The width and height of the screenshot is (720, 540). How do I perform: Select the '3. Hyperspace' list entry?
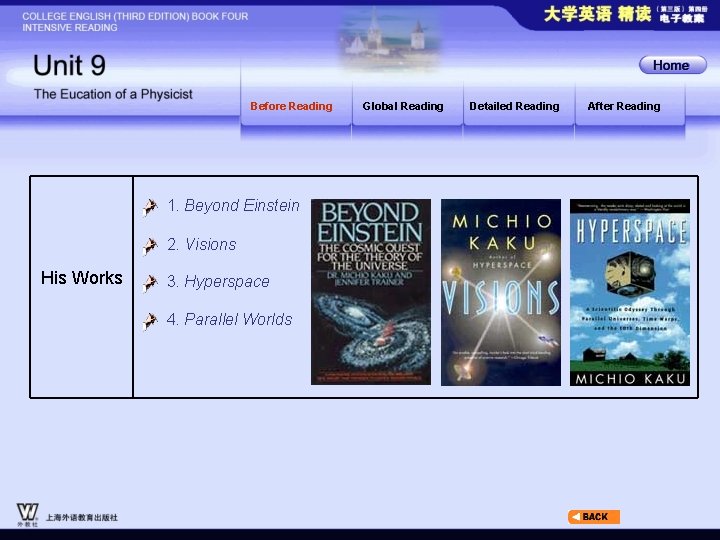pyautogui.click(x=218, y=281)
